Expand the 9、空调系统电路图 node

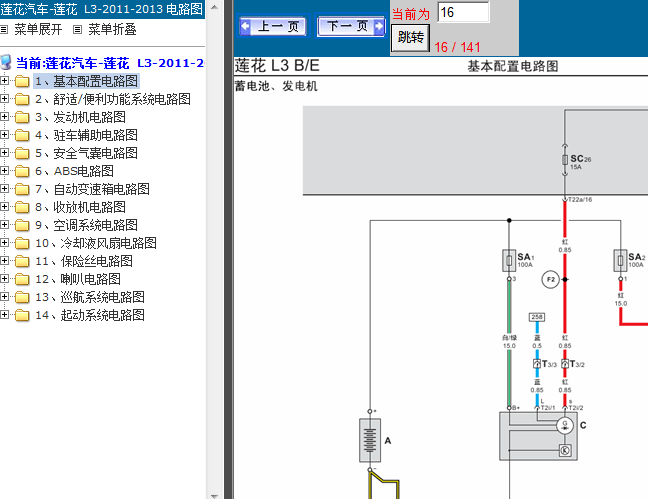(4, 224)
